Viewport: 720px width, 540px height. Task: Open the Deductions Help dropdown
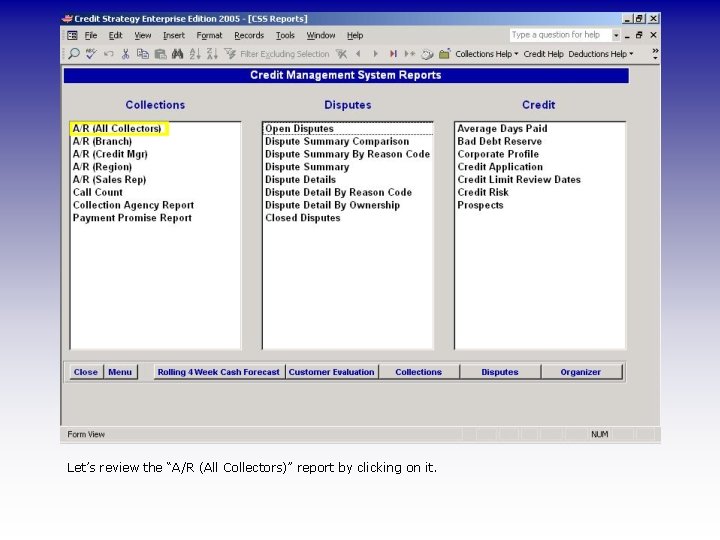pos(601,54)
